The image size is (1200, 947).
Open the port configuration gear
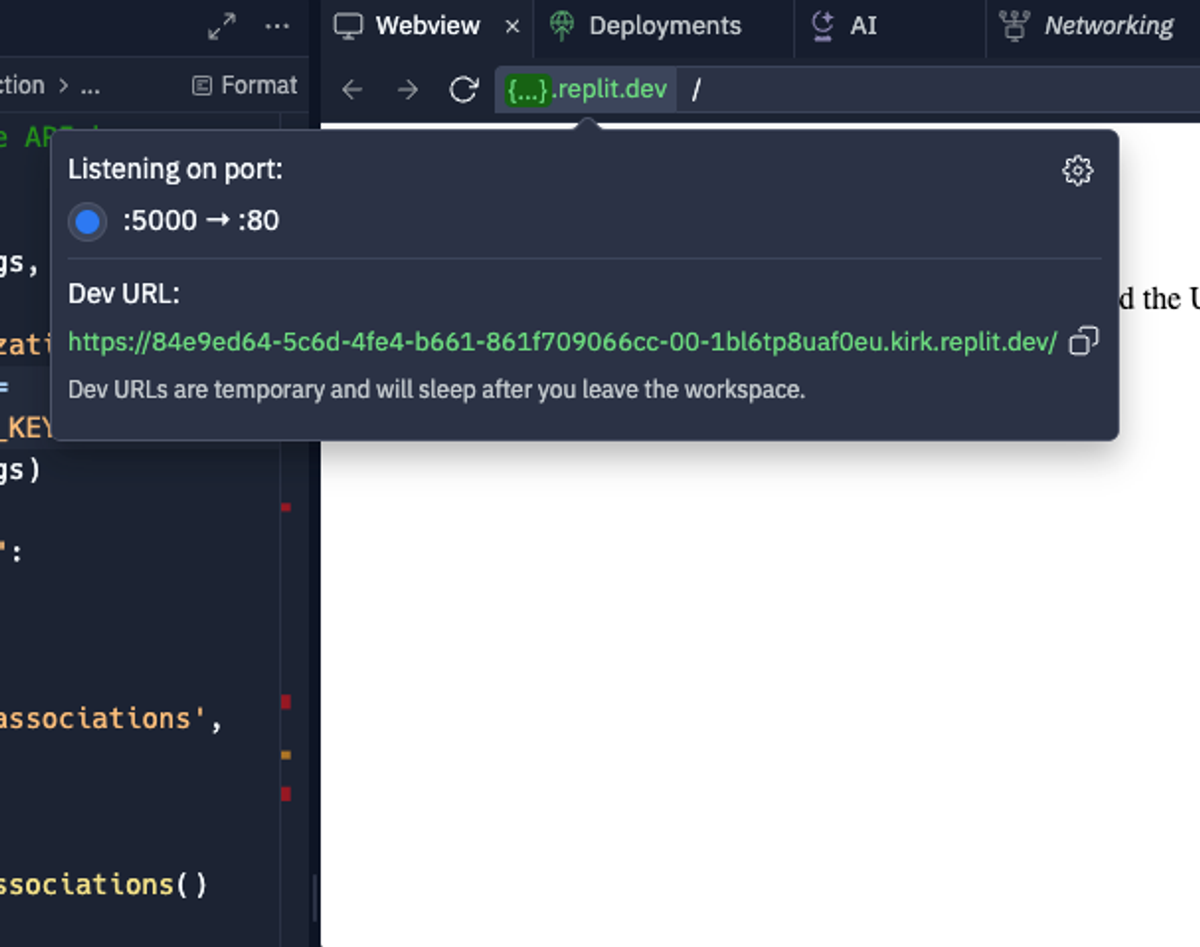(x=1077, y=170)
